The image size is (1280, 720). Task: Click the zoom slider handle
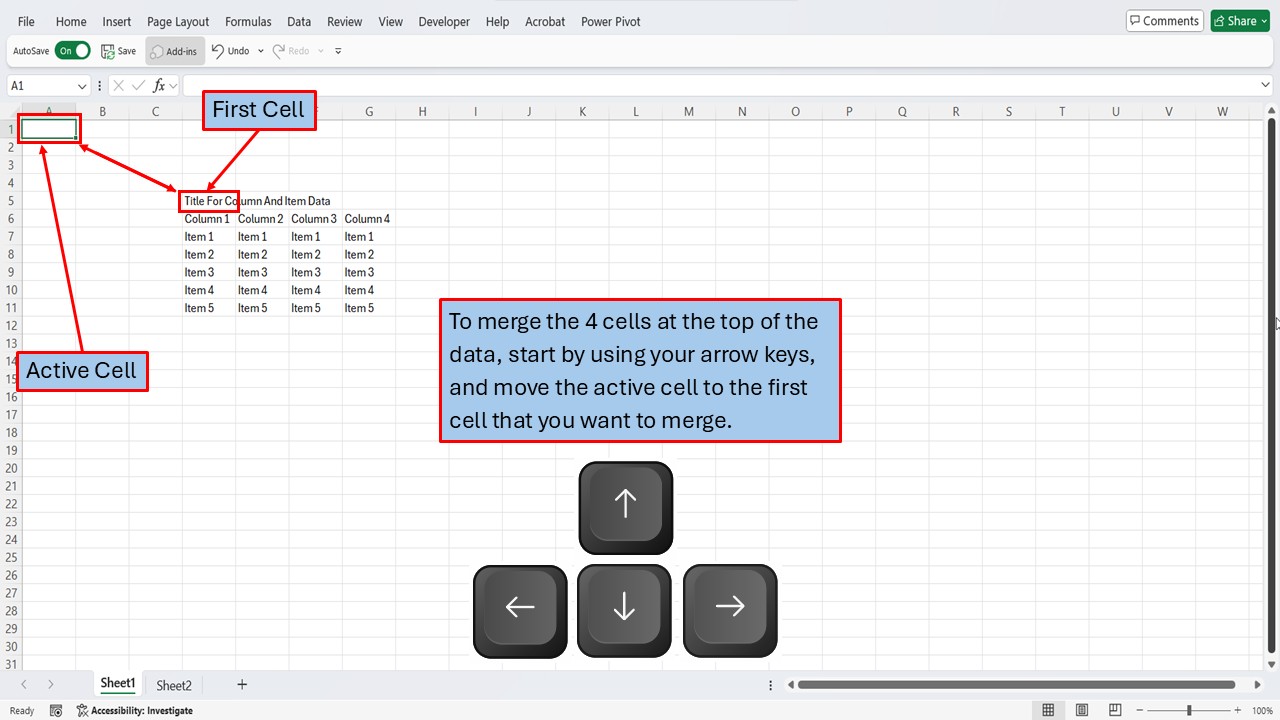(1189, 710)
